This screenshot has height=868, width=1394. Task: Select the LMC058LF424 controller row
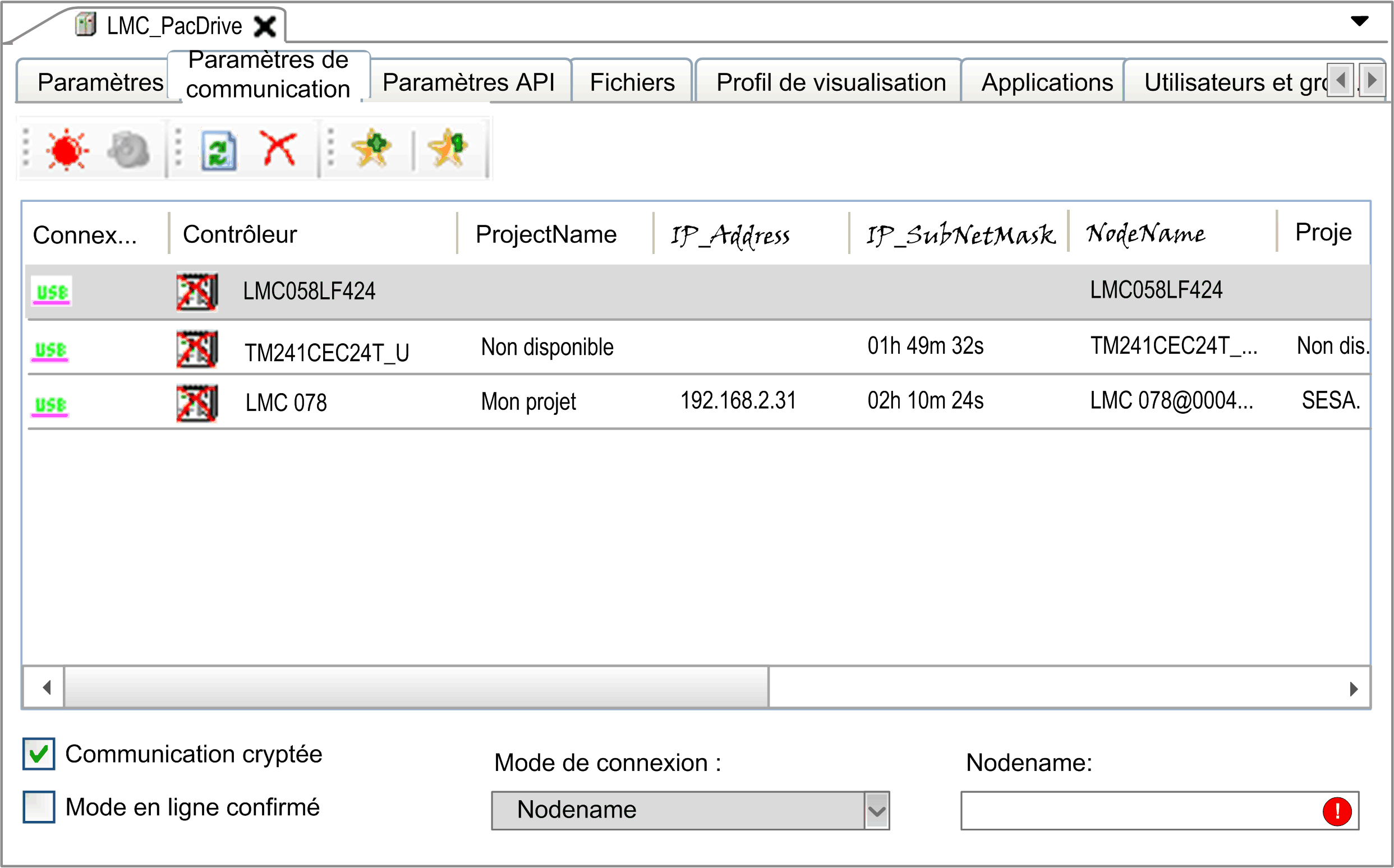698,291
